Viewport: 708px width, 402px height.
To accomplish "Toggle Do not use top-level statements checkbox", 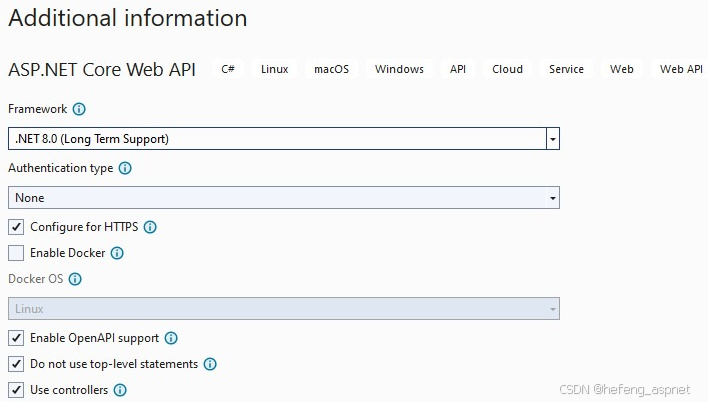I will pyautogui.click(x=16, y=364).
